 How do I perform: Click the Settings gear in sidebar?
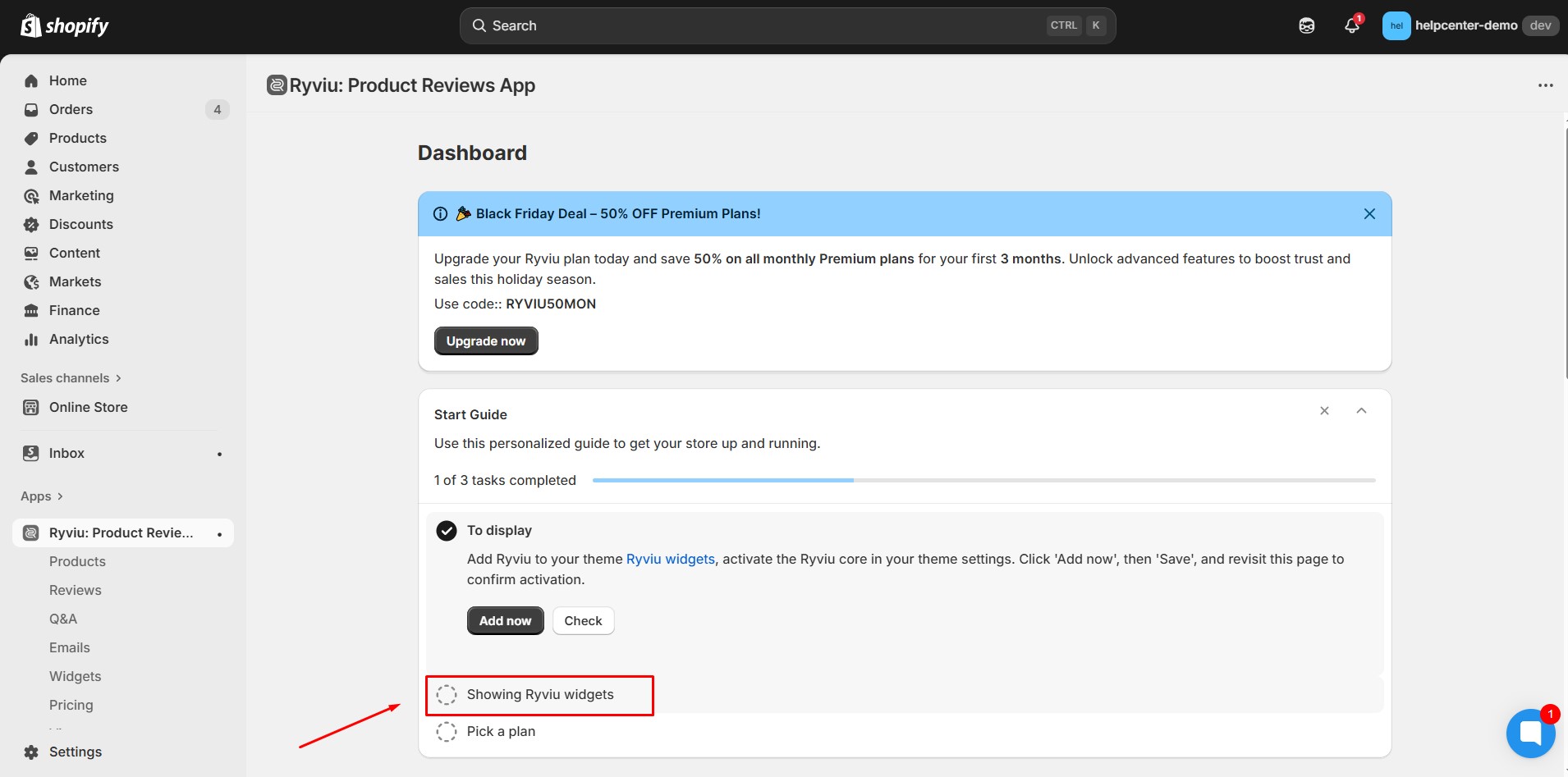pyautogui.click(x=31, y=752)
